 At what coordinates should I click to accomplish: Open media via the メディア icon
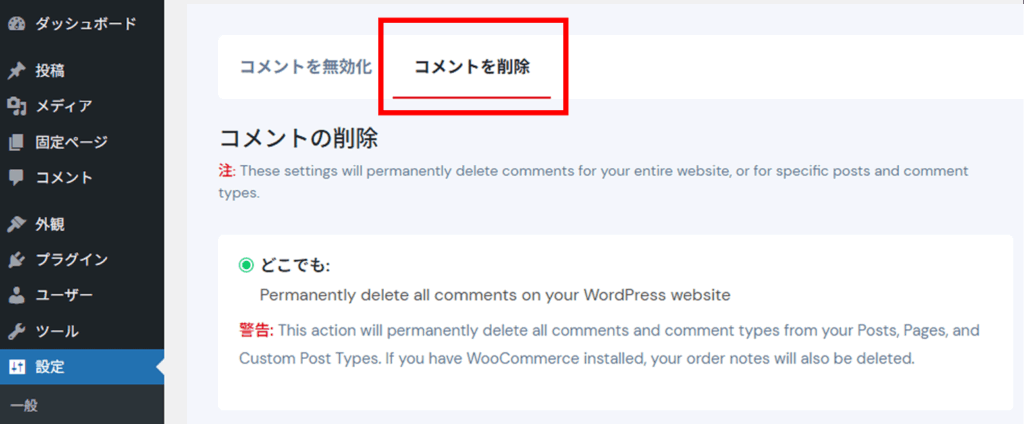click(16, 106)
